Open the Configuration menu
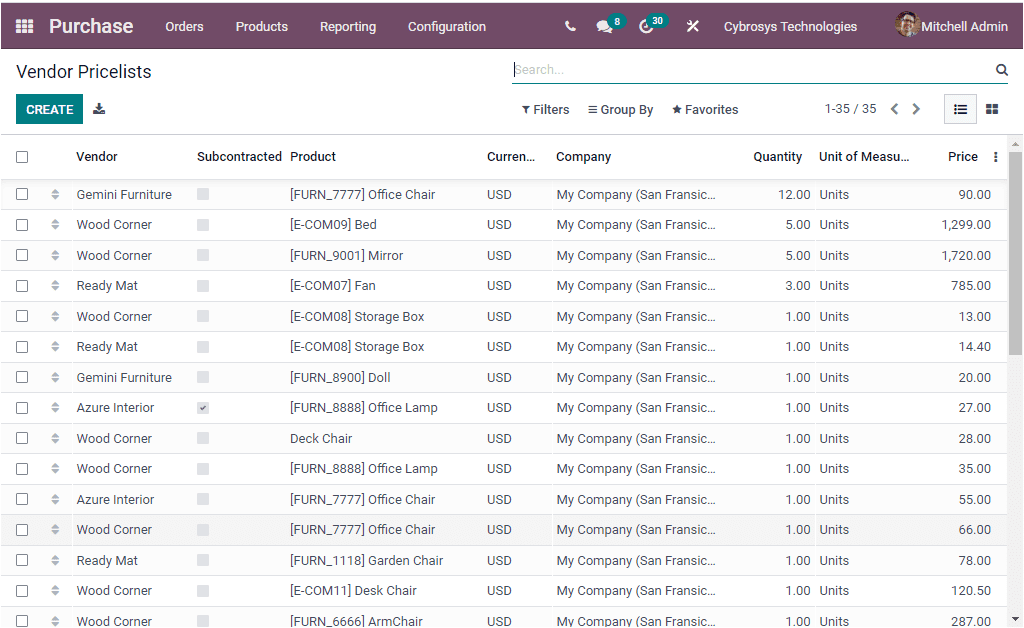Viewport: 1024px width, 628px height. click(446, 27)
